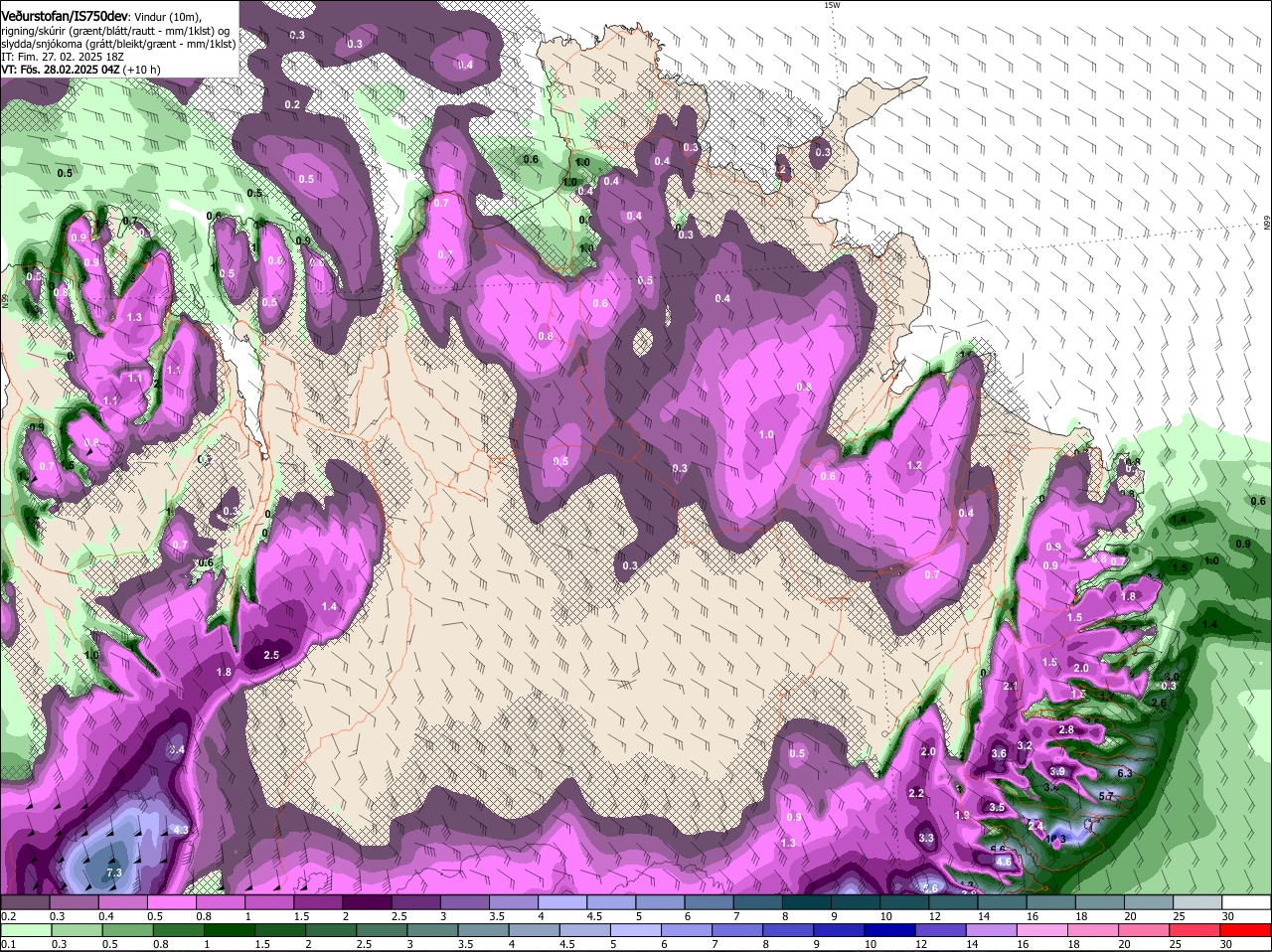Click the 2.5 value in the dark purple area
Image resolution: width=1272 pixels, height=952 pixels.
271,655
